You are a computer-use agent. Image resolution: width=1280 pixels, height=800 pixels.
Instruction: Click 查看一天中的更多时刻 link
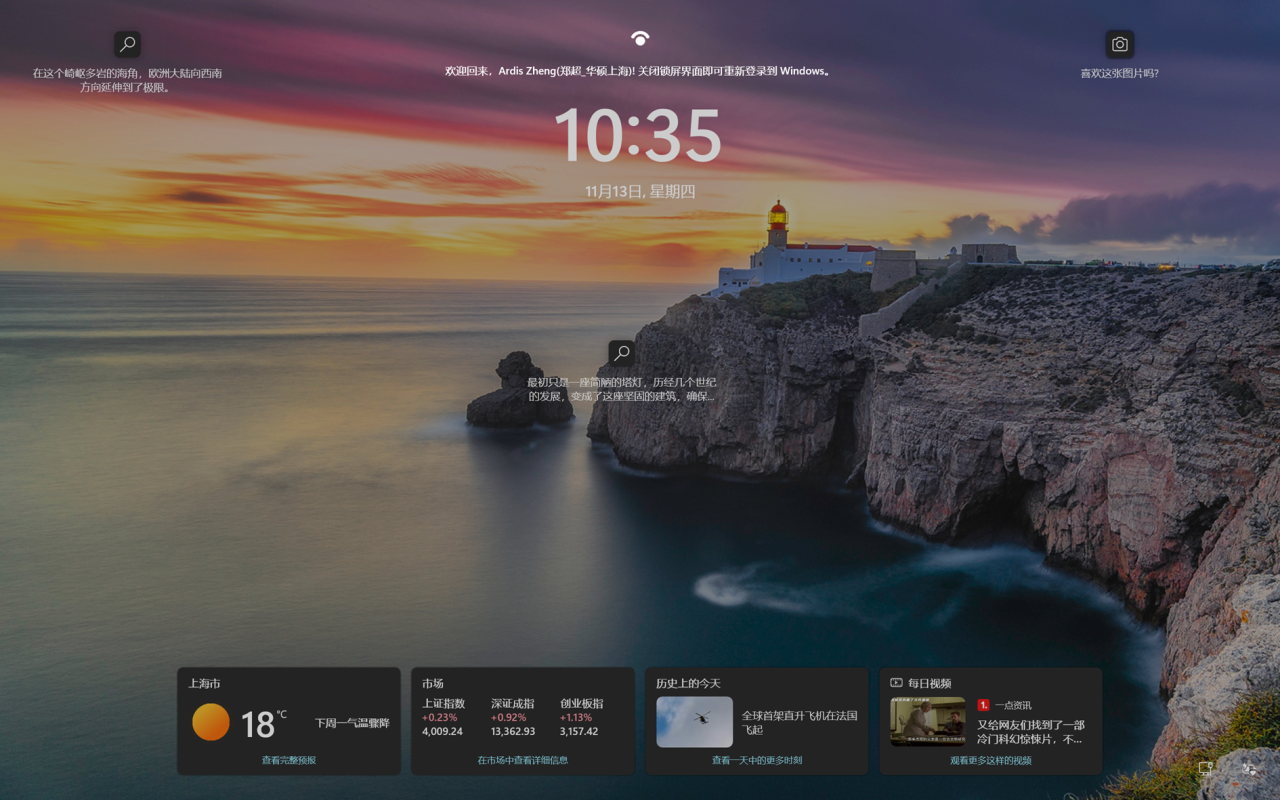coord(756,760)
